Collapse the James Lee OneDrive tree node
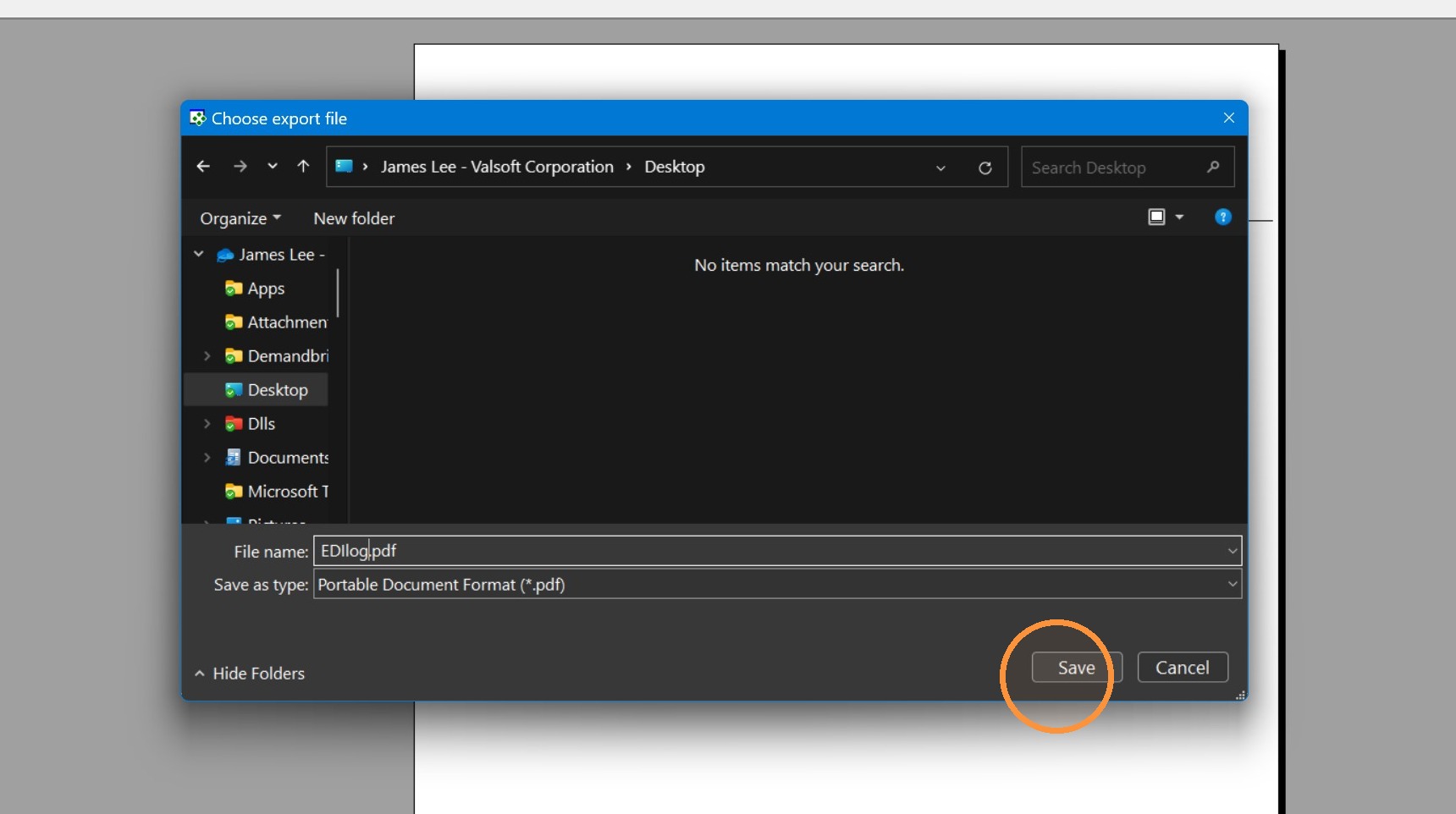Screen dimensions: 1456x814 199,254
